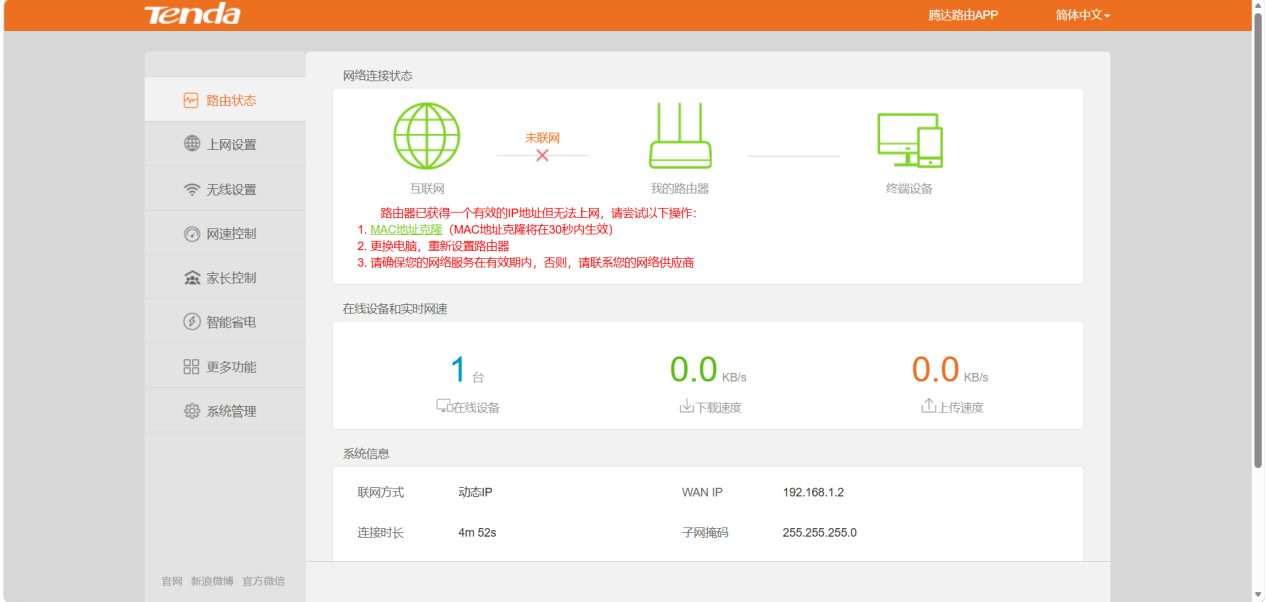Click the green 0.0 download speed value

click(694, 370)
